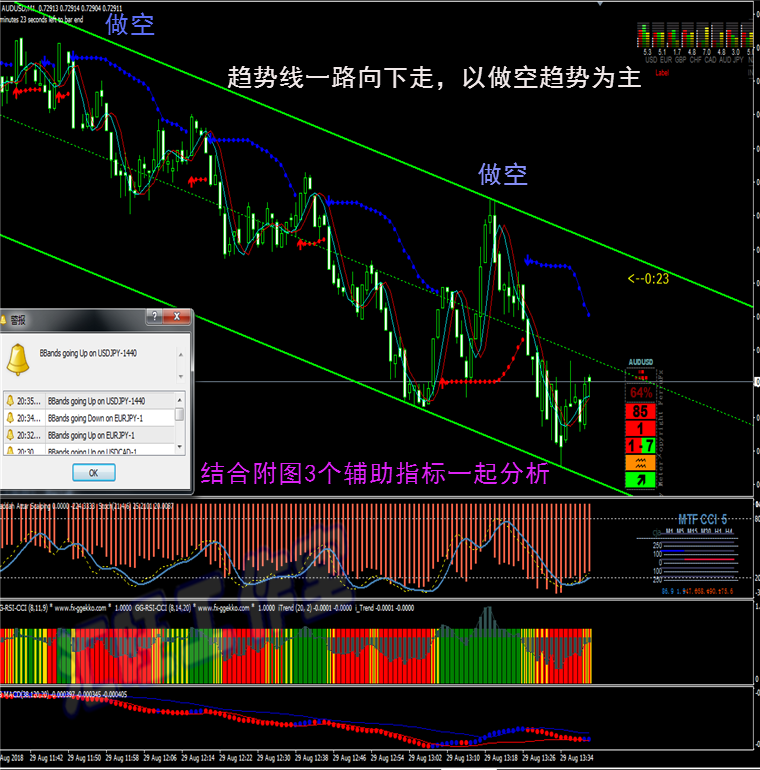Image resolution: width=760 pixels, height=770 pixels.
Task: Select 'BBands going Up on EURJPY-1' row
Action: coord(88,435)
